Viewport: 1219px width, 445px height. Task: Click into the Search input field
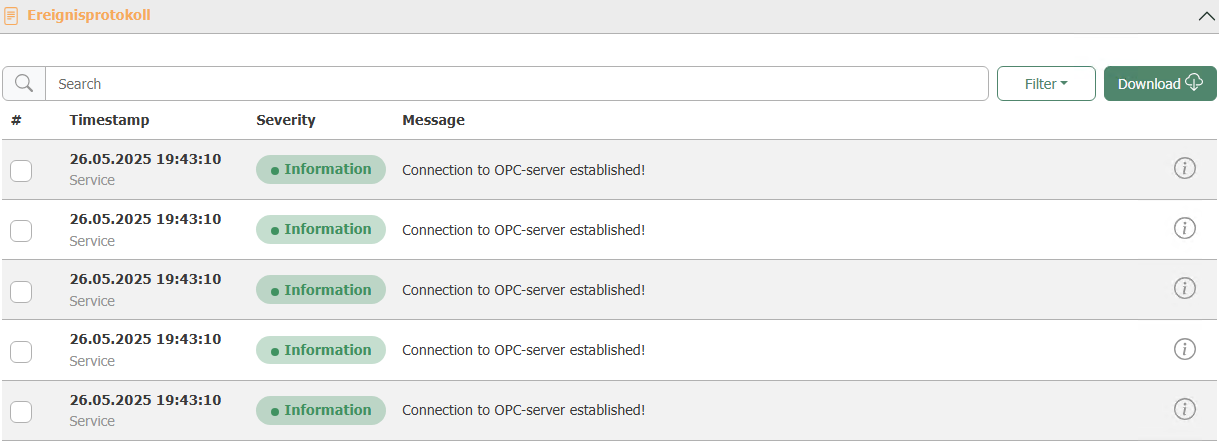point(516,84)
